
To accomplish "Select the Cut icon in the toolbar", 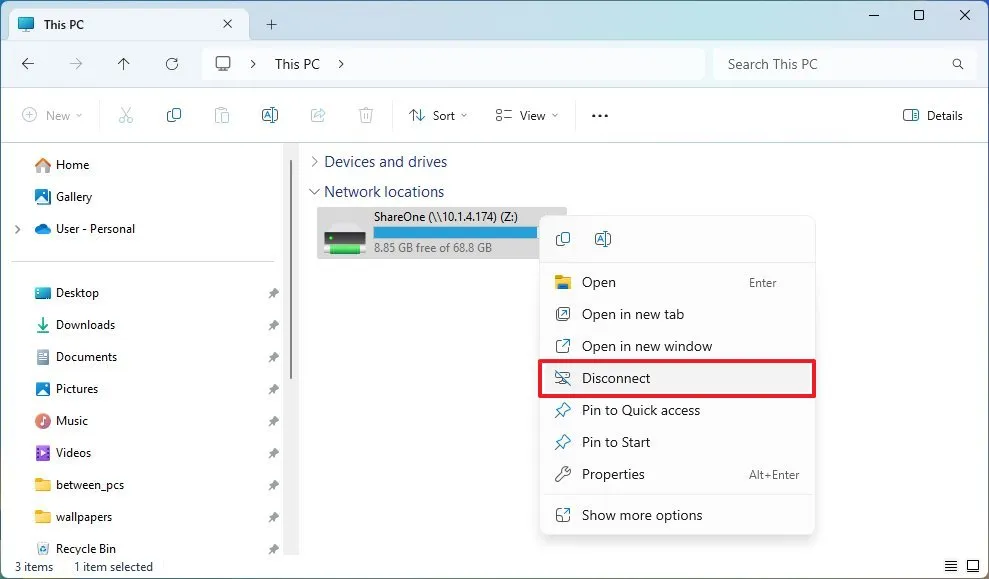I will click(126, 115).
